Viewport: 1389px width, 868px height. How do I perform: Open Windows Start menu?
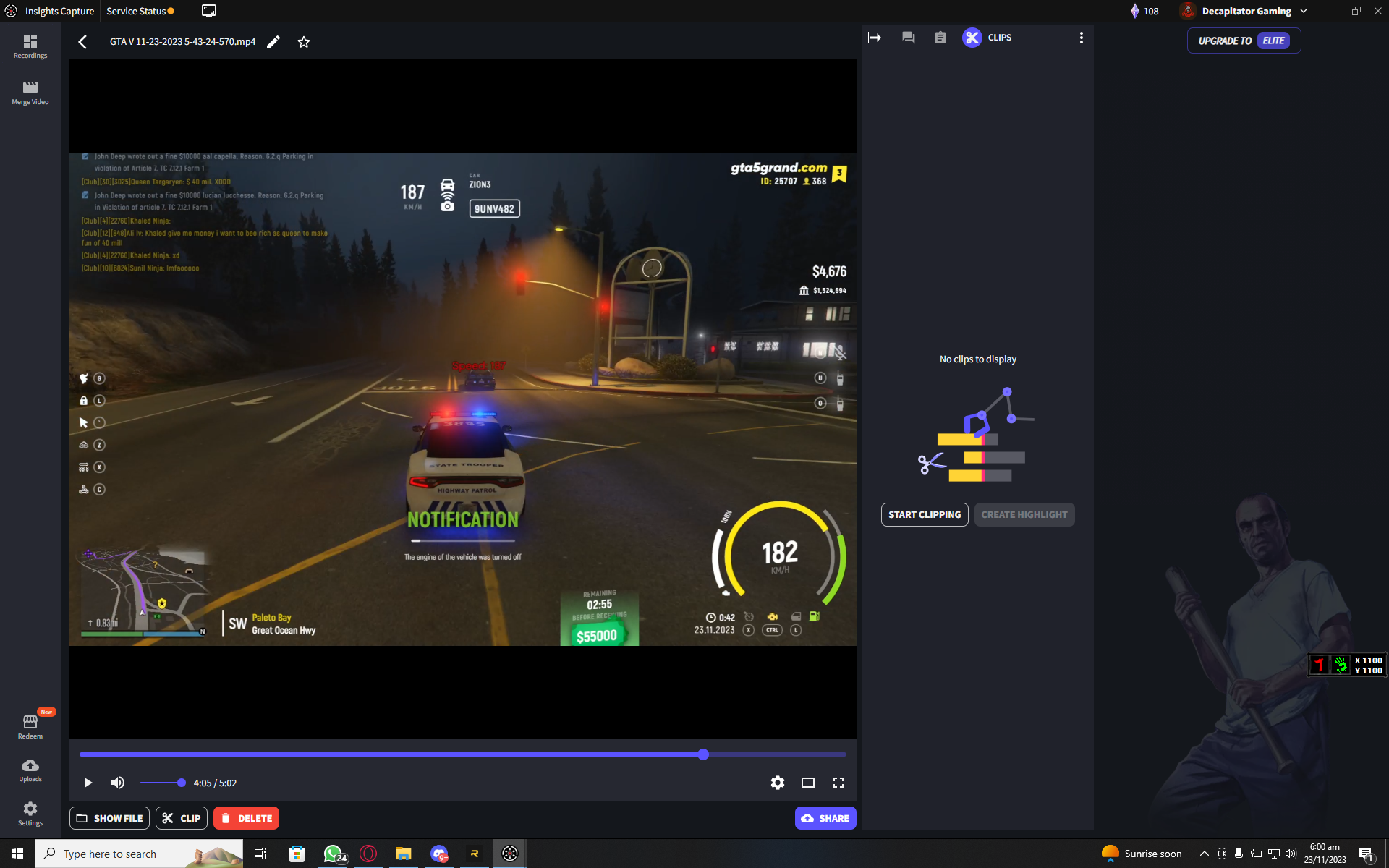pos(17,854)
